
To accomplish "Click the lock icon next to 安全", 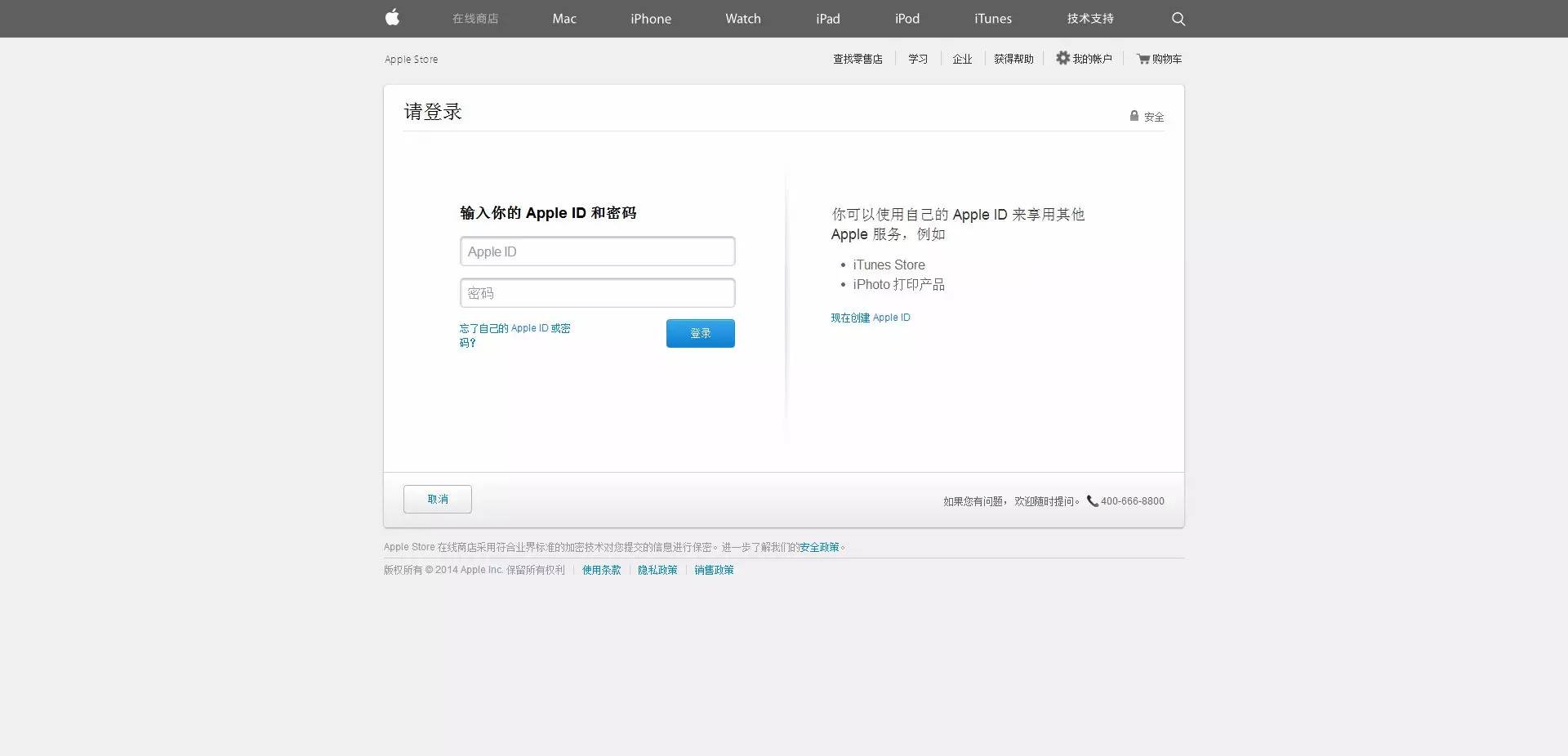I will click(1134, 116).
